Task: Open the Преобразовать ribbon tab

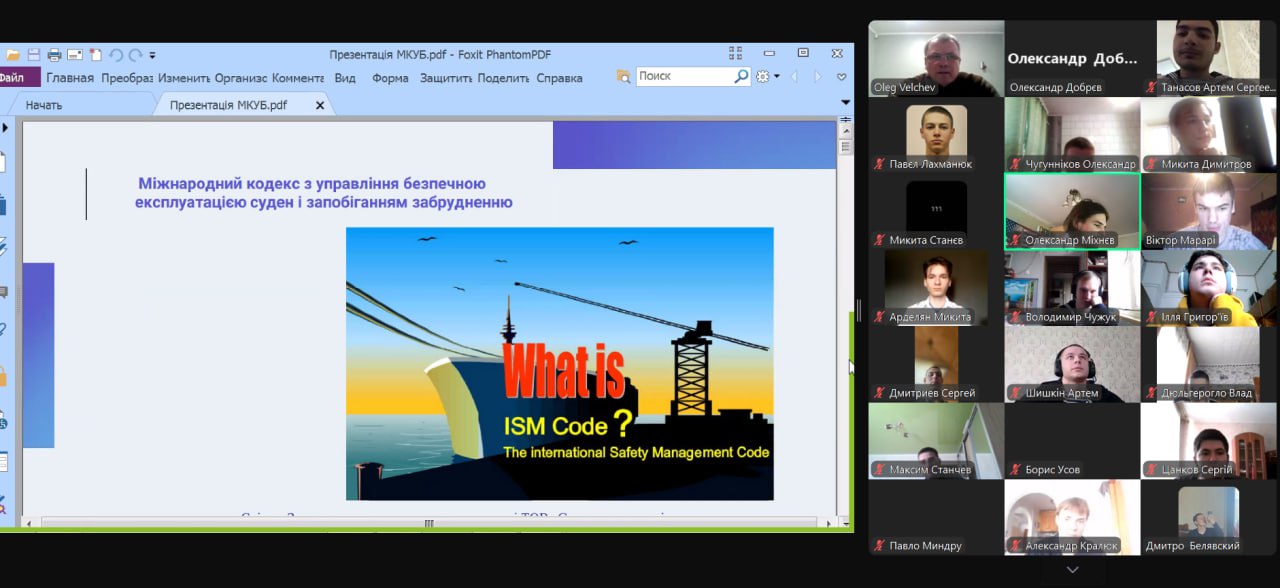Action: click(x=127, y=78)
